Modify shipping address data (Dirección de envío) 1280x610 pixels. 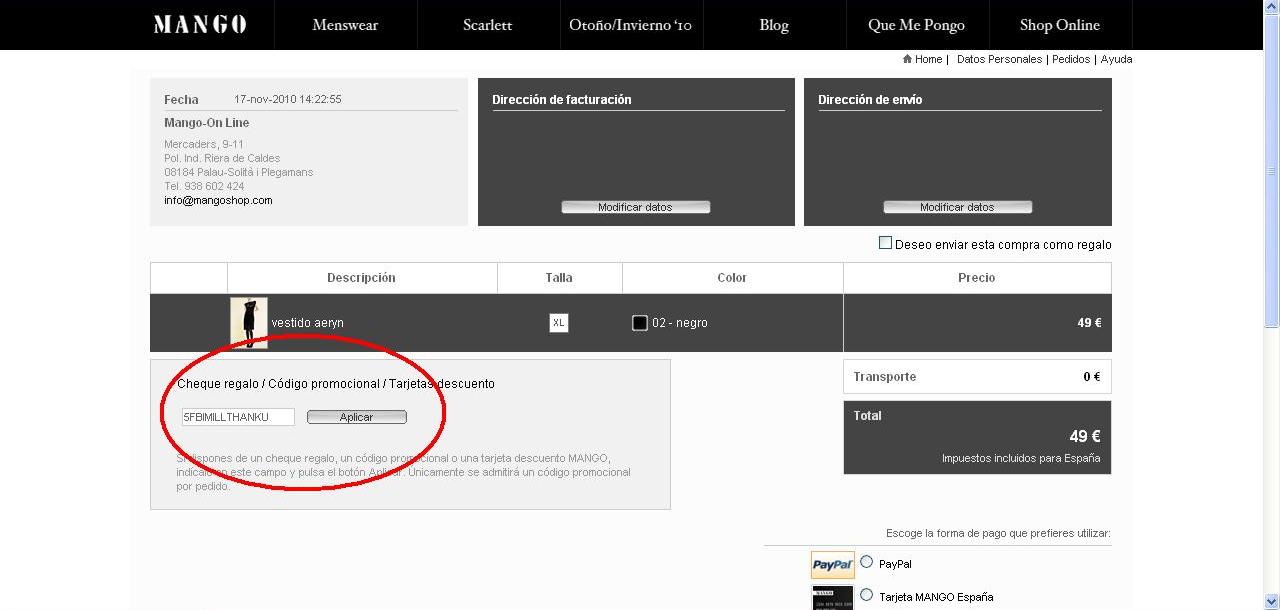[957, 207]
